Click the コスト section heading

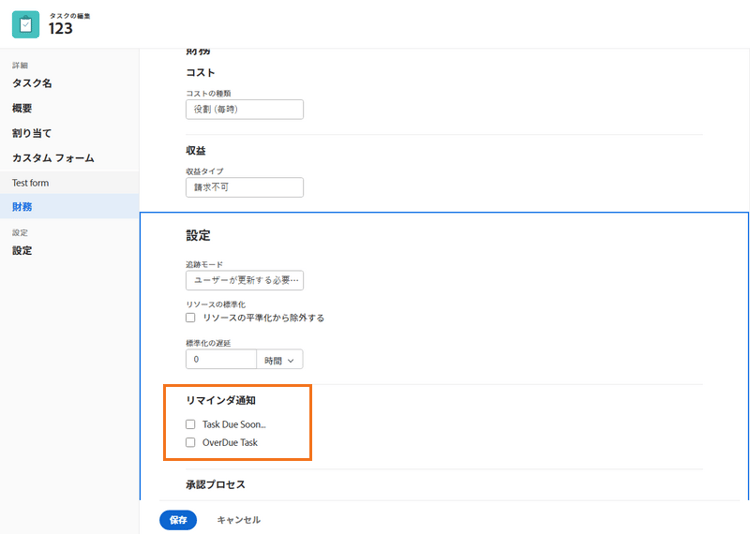pyautogui.click(x=200, y=72)
